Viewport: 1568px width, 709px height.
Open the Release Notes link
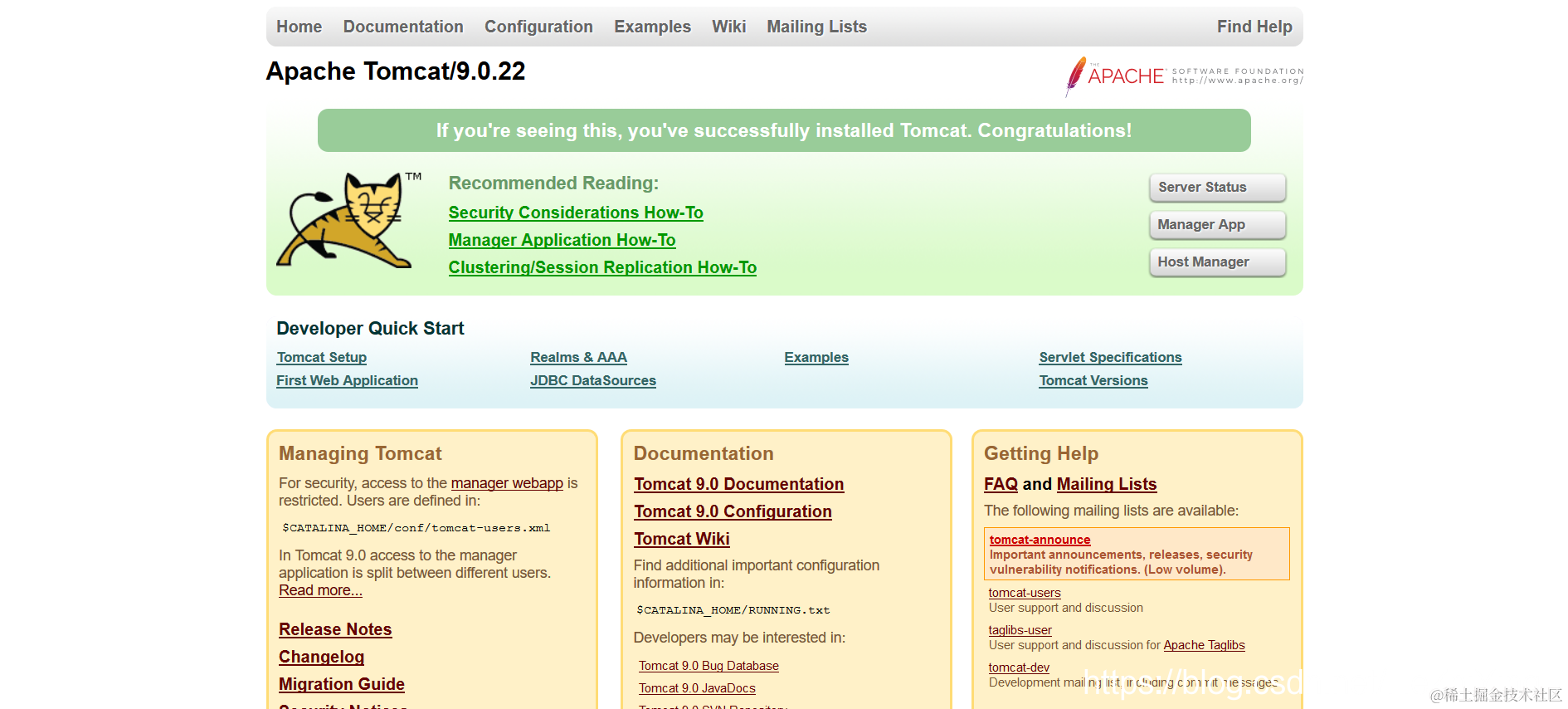click(x=335, y=629)
